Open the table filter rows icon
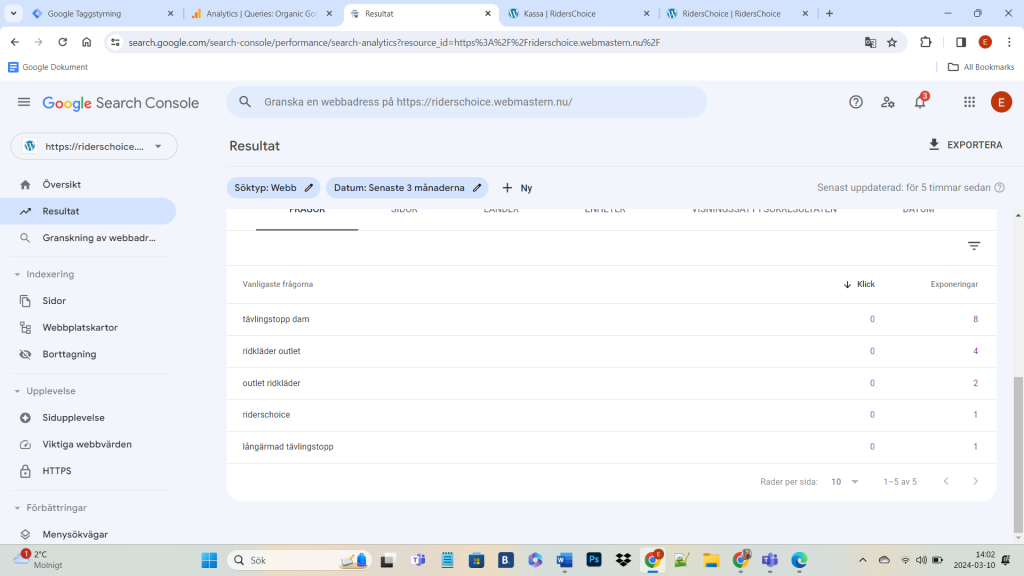 pos(974,246)
